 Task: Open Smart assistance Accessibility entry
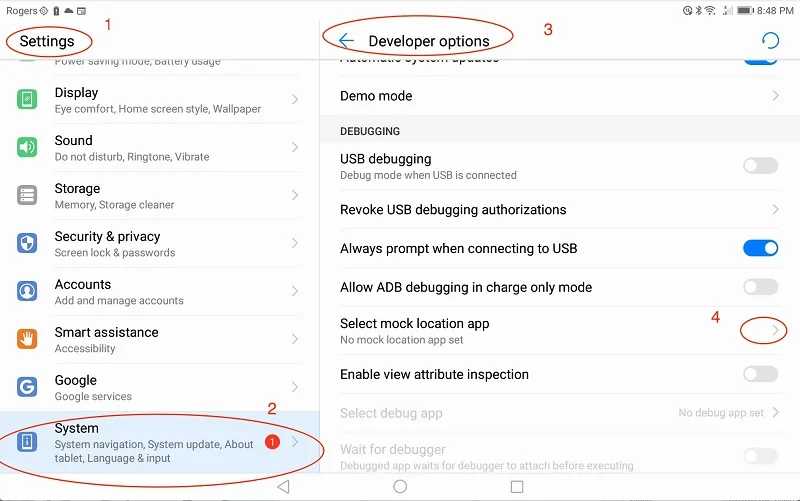(x=160, y=339)
